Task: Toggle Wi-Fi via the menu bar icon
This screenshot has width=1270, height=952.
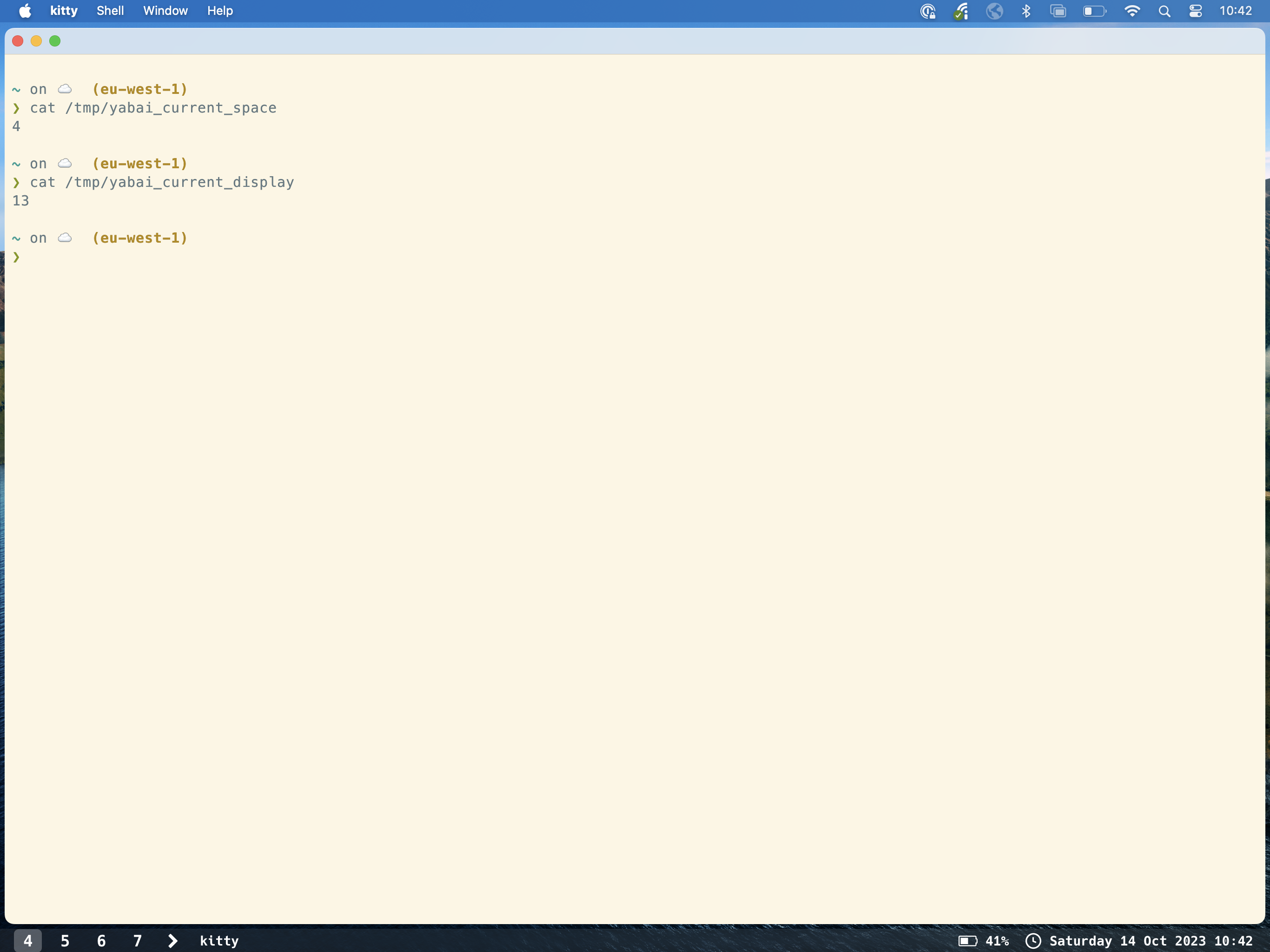Action: click(1131, 10)
